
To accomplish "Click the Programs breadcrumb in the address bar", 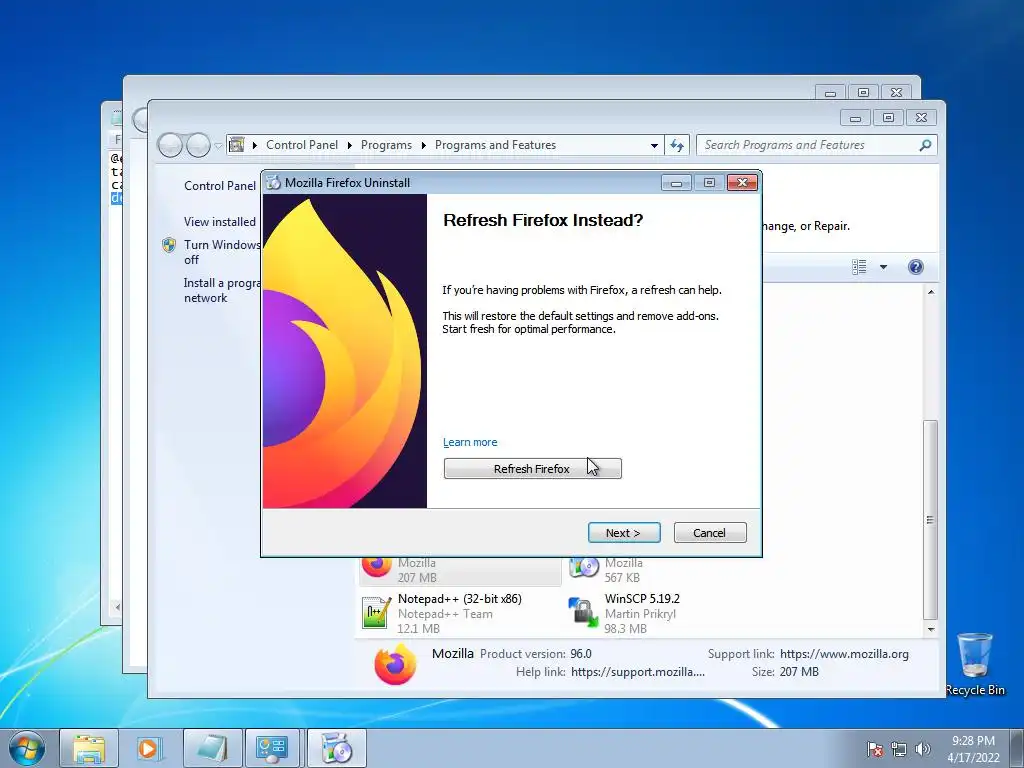I will click(386, 145).
